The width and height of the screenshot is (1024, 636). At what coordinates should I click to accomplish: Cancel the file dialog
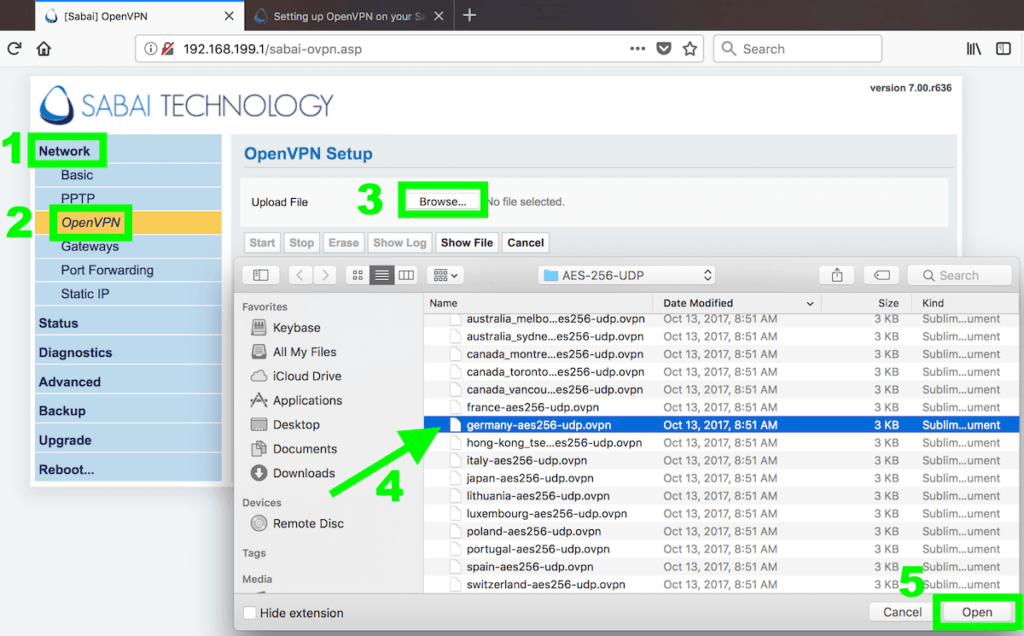[x=902, y=612]
